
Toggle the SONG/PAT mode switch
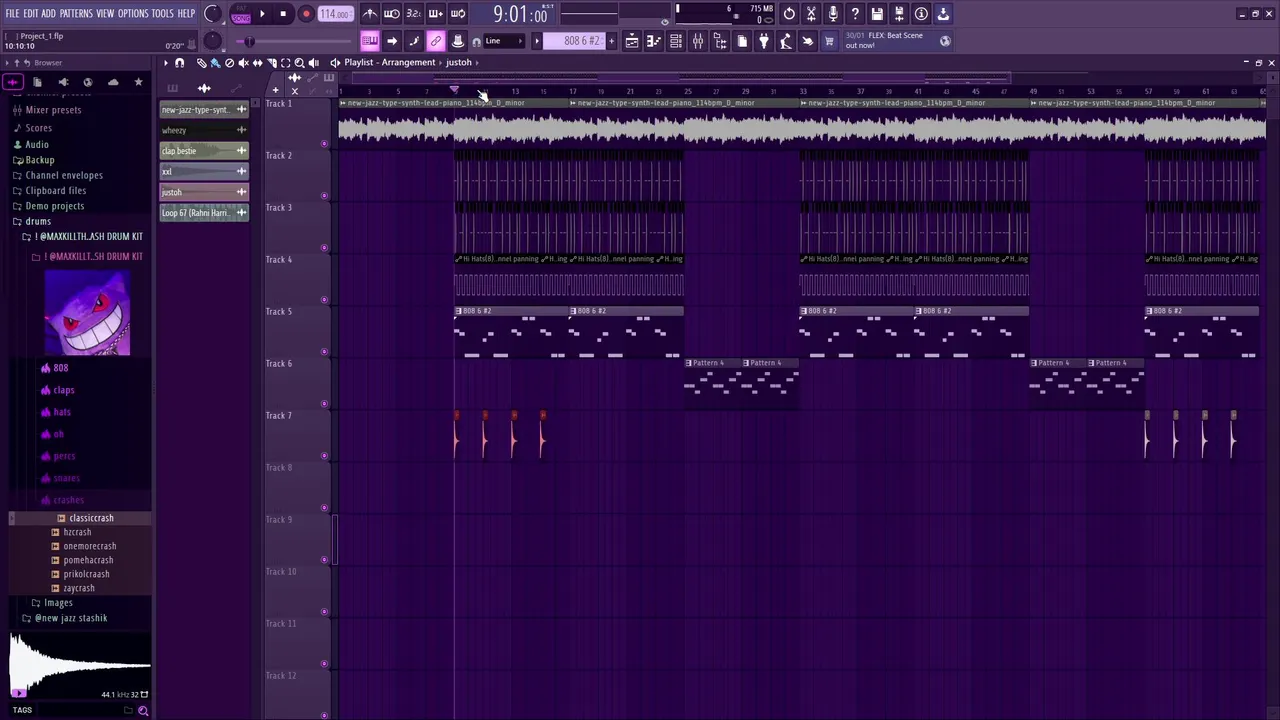pos(241,15)
